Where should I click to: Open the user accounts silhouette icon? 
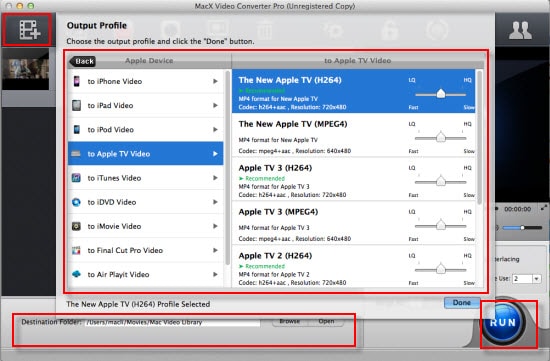520,31
